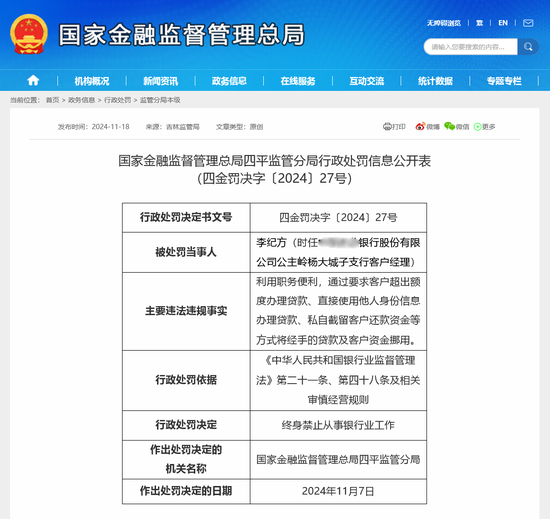The image size is (550, 519).
Task: Open the 政务信息 menu
Action: [229, 81]
